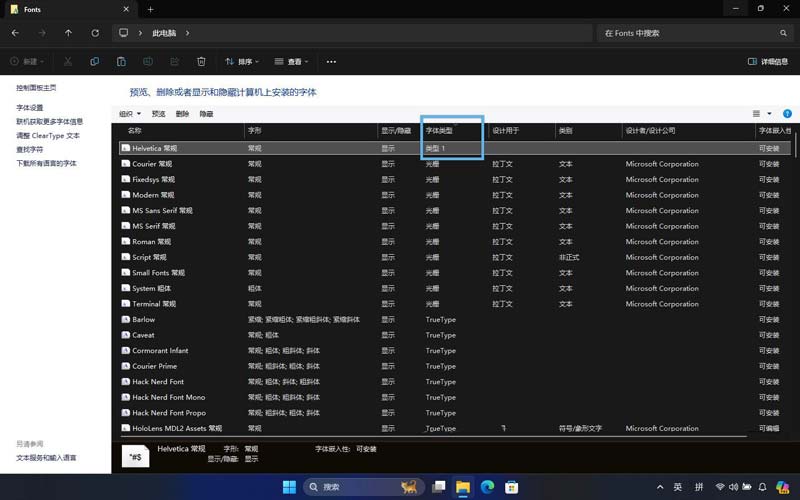This screenshot has height=500, width=800.
Task: Click the delete trash can icon
Action: pos(201,62)
